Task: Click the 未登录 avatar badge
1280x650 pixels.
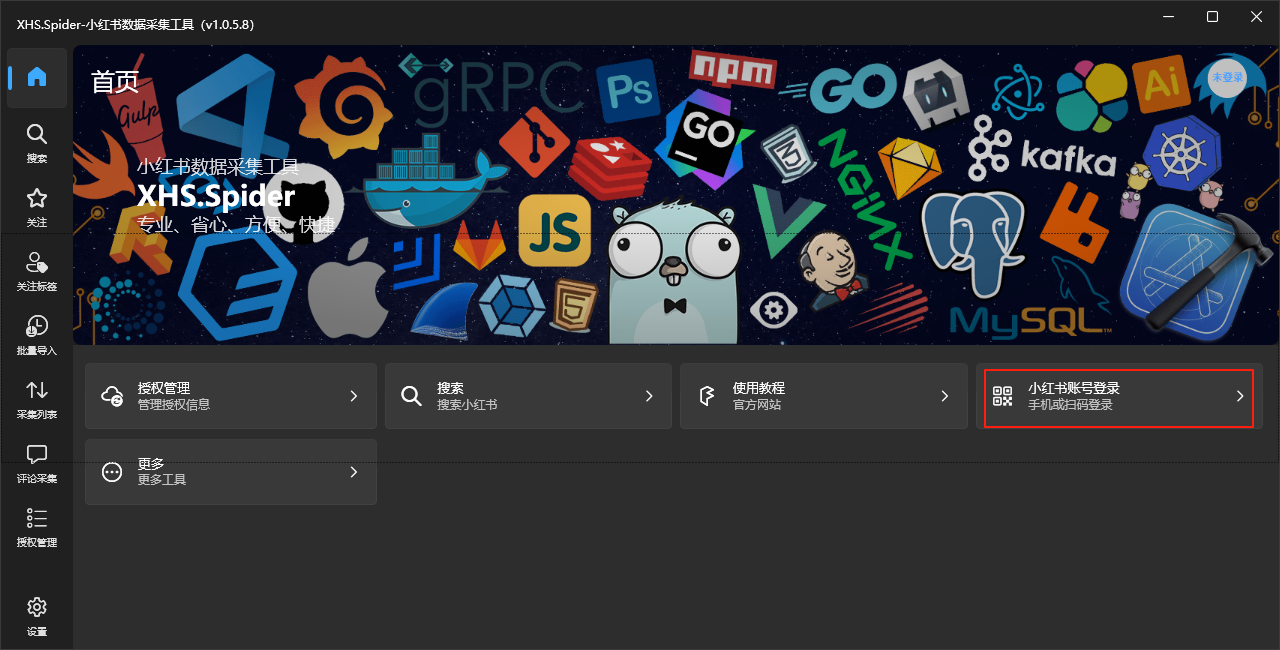Action: [x=1226, y=77]
